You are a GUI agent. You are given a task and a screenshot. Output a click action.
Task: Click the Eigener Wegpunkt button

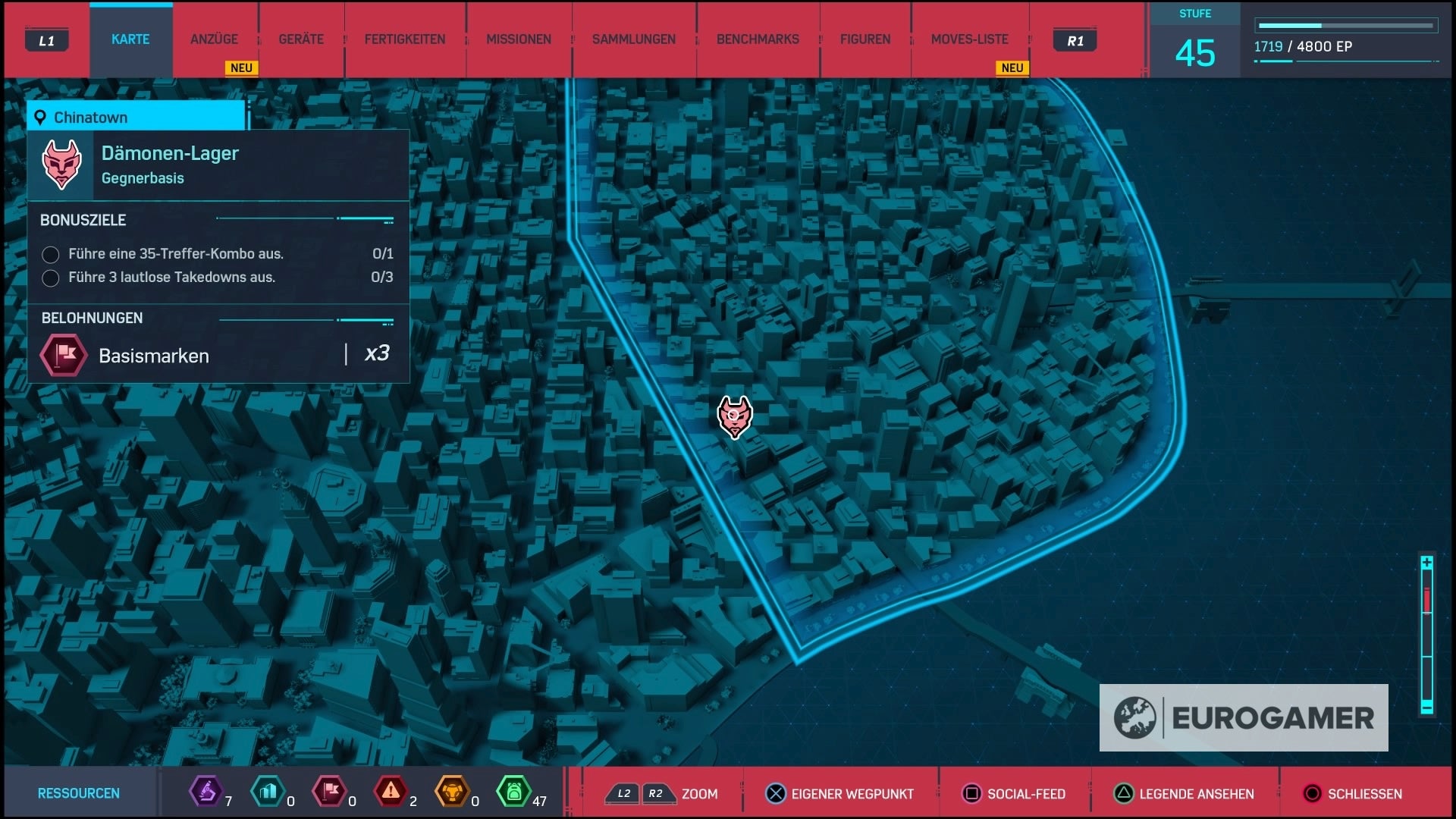(839, 793)
